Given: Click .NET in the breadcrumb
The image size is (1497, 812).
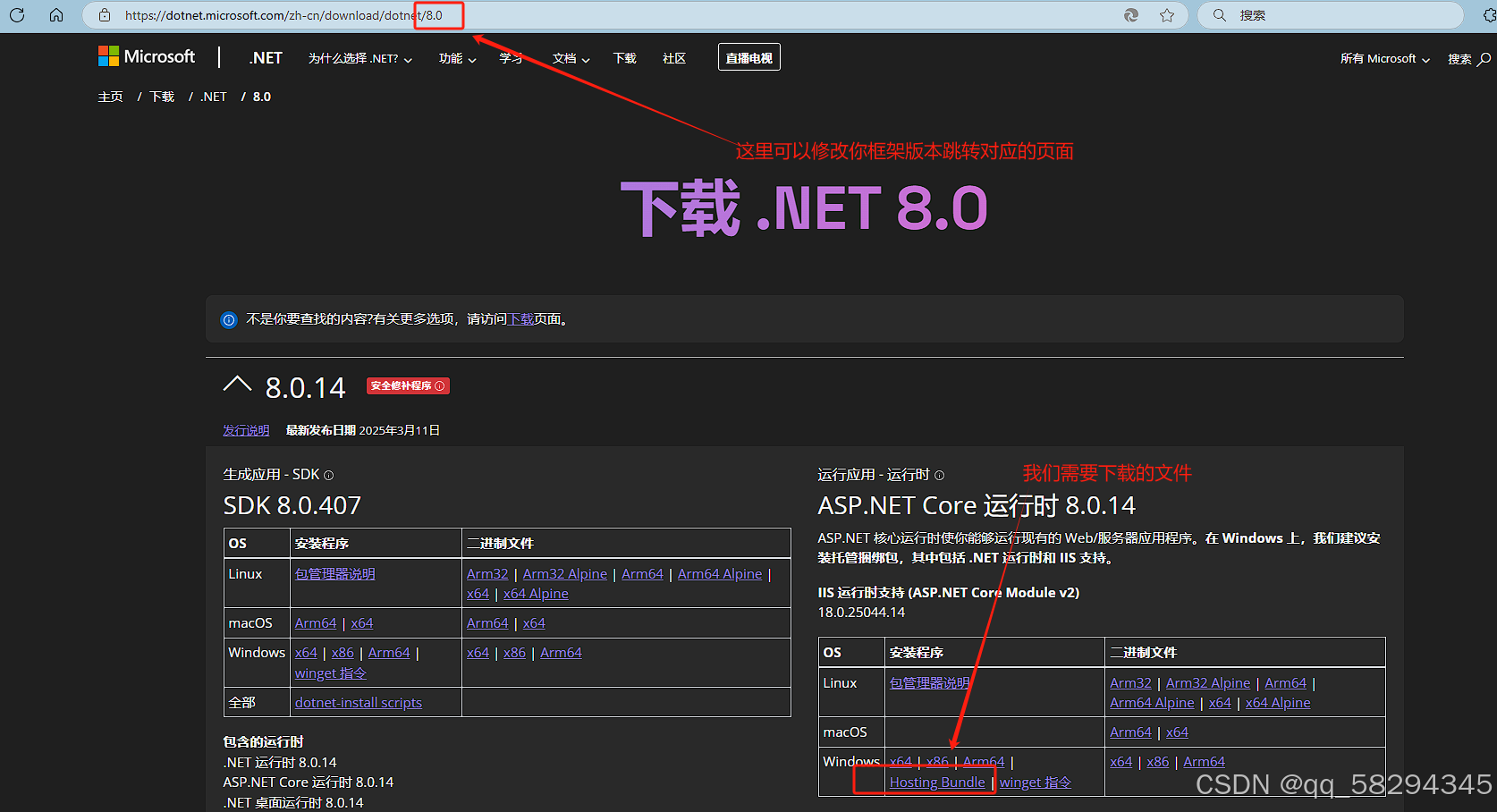Looking at the screenshot, I should coord(214,97).
